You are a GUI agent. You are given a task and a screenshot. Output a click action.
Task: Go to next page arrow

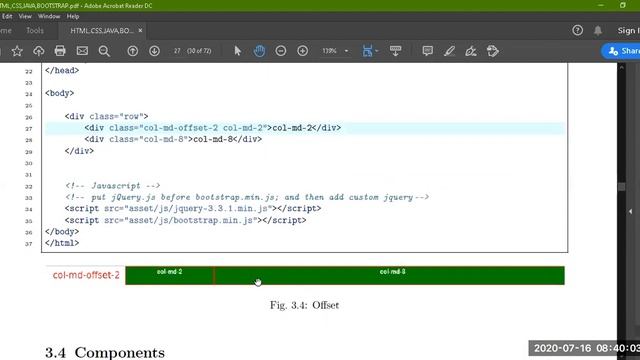[x=154, y=51]
